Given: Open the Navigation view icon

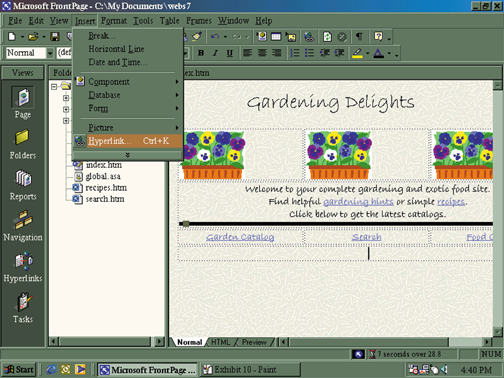Looking at the screenshot, I should pos(23,219).
